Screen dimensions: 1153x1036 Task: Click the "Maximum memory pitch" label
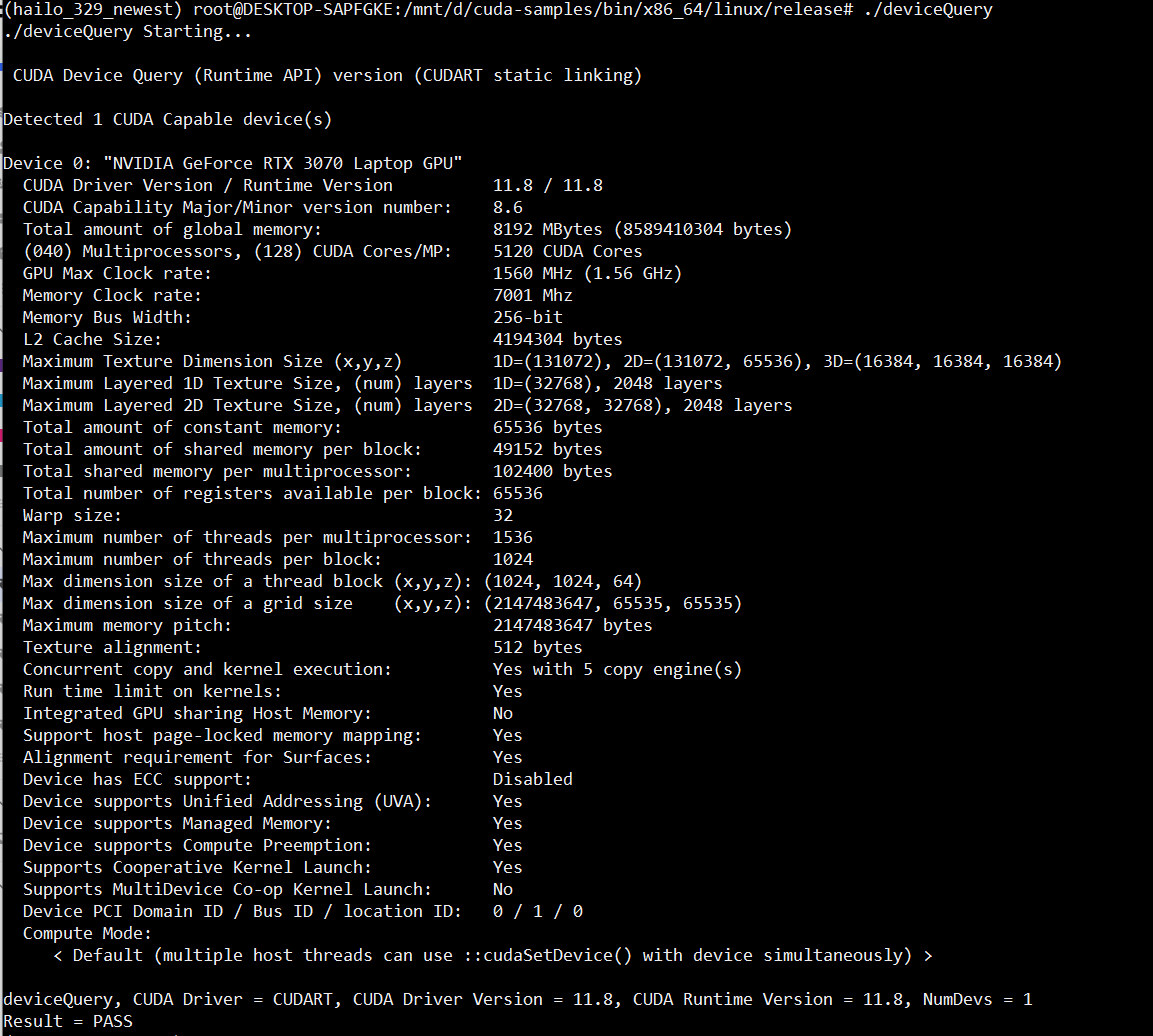tap(127, 625)
